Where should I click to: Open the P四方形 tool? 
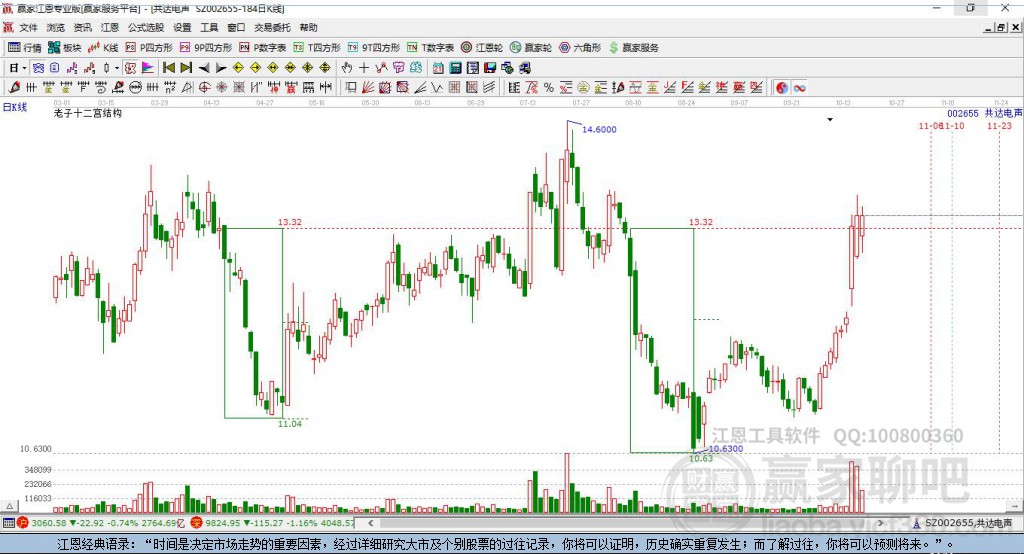(149, 48)
